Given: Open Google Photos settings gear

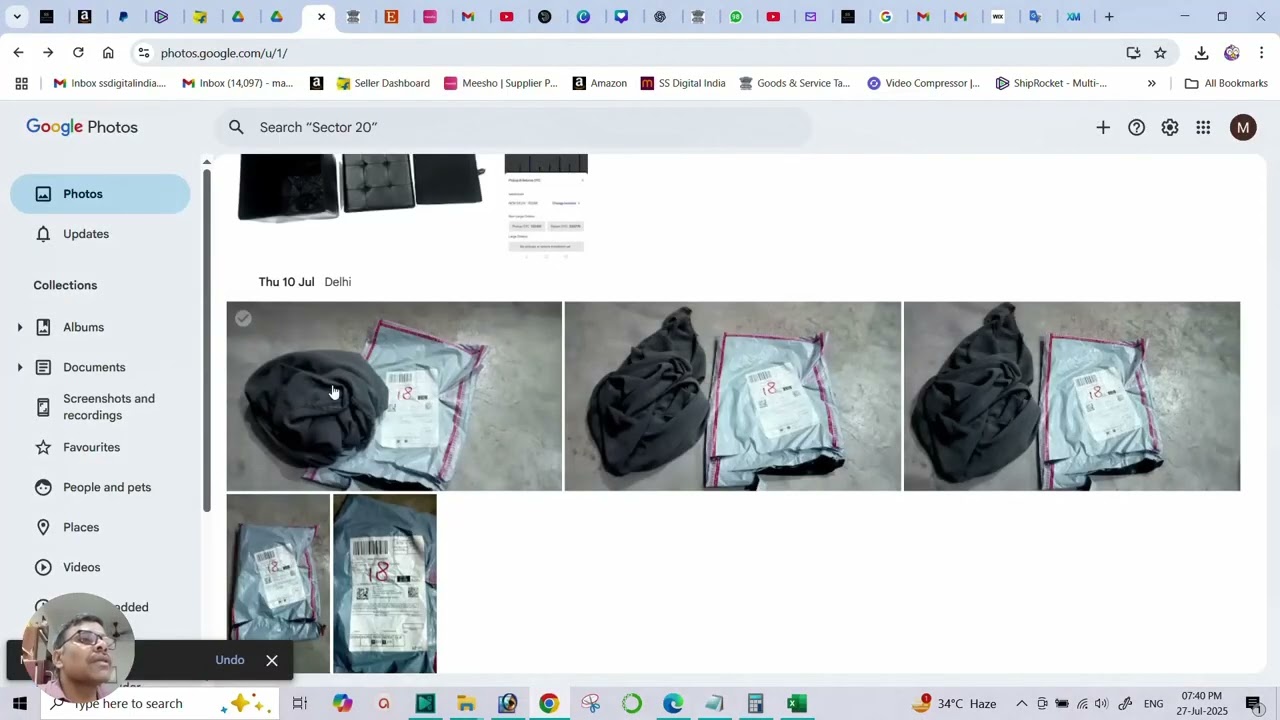Looking at the screenshot, I should coord(1170,127).
